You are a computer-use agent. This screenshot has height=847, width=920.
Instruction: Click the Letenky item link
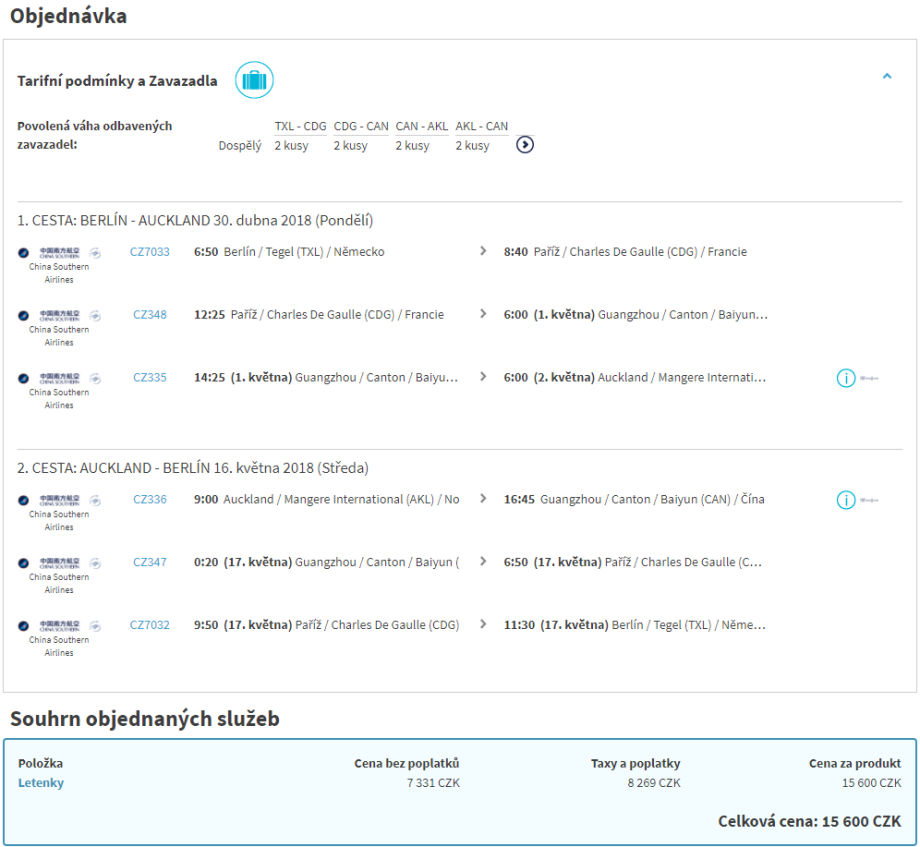tap(41, 783)
